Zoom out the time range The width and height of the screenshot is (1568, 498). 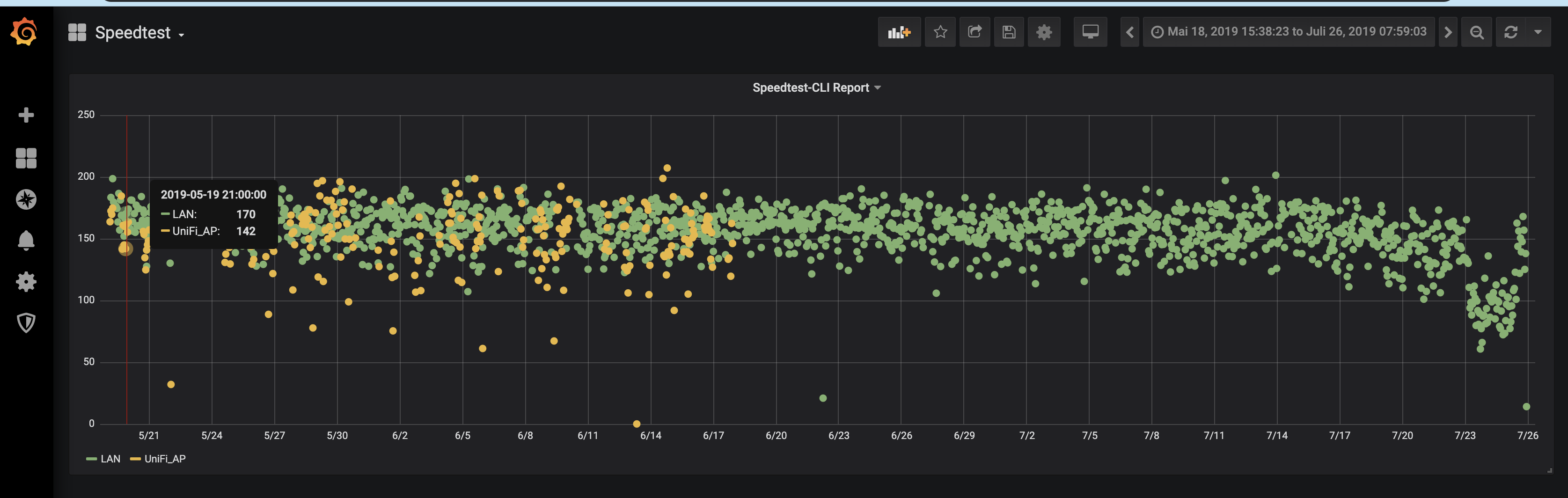1477,32
